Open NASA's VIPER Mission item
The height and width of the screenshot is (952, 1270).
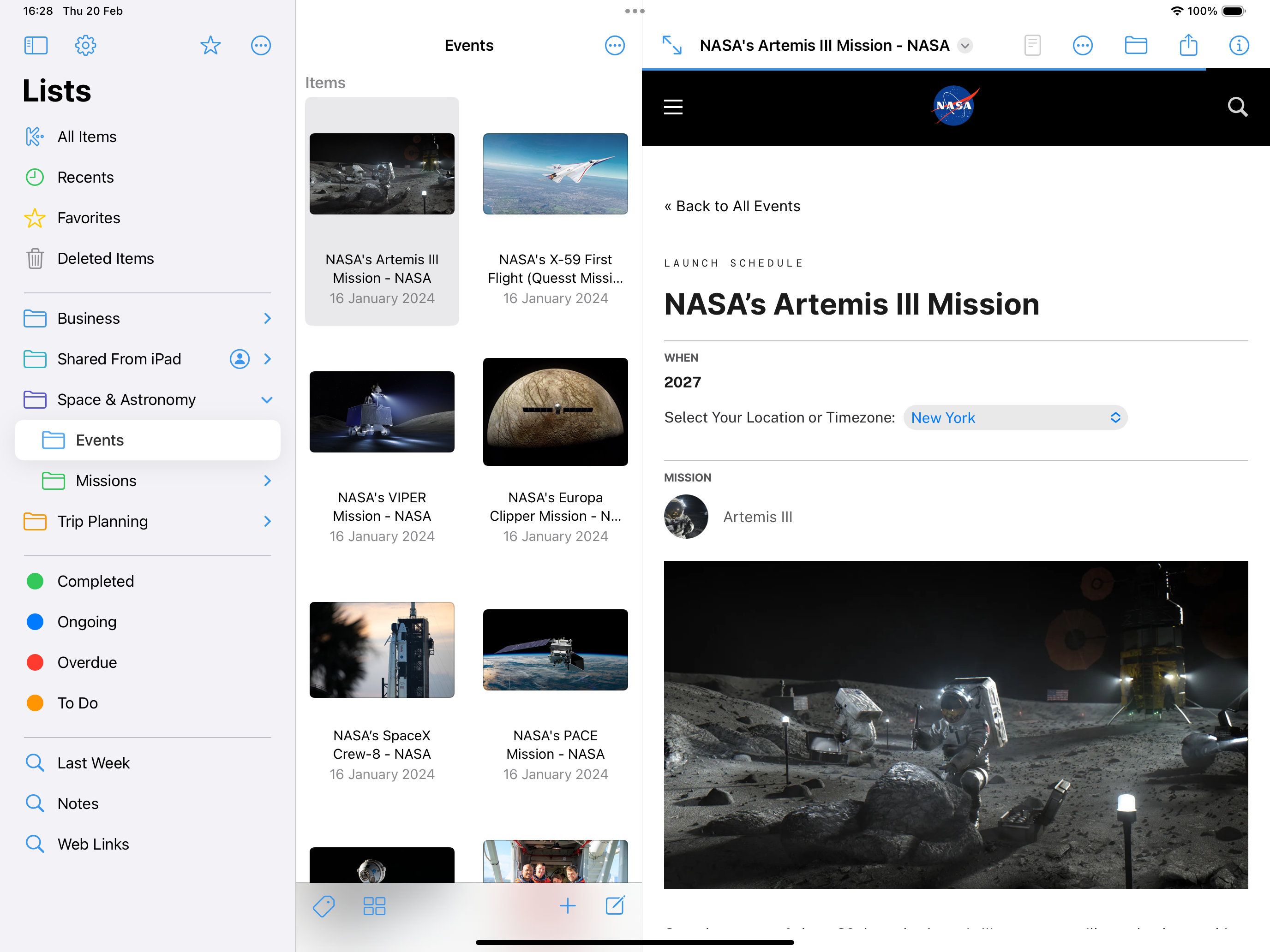(x=382, y=449)
